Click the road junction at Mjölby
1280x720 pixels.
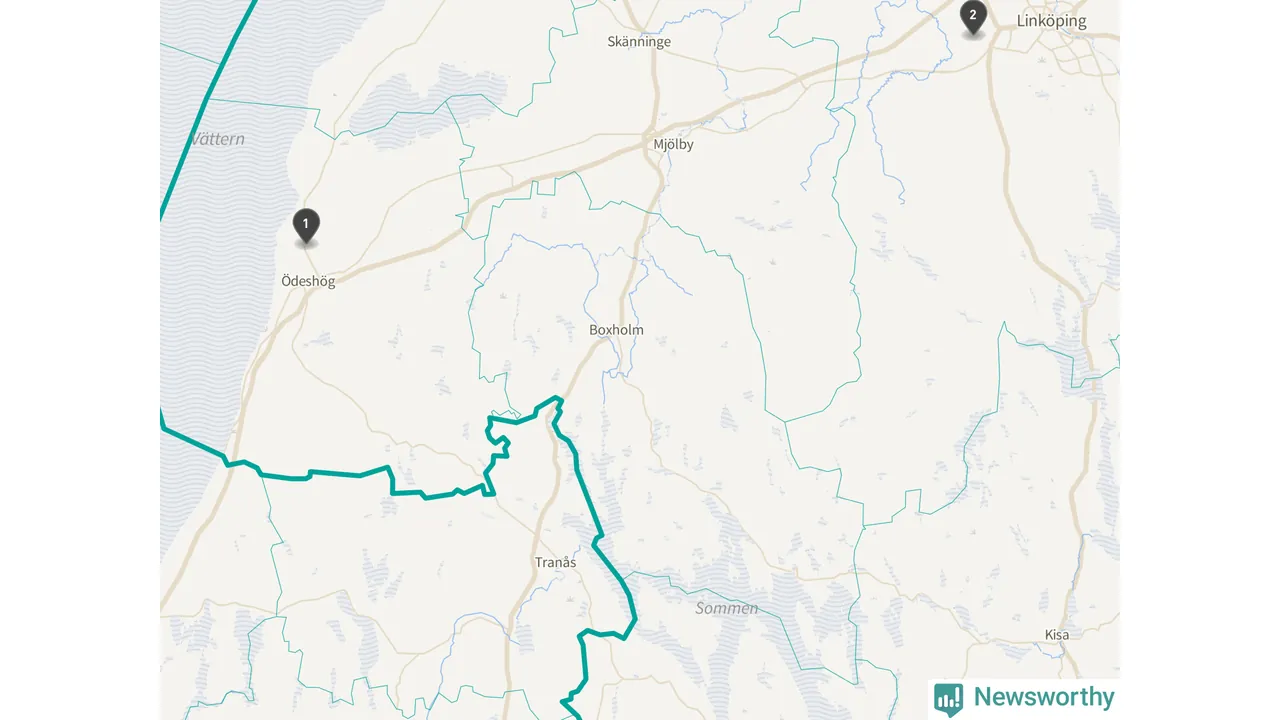(657, 160)
